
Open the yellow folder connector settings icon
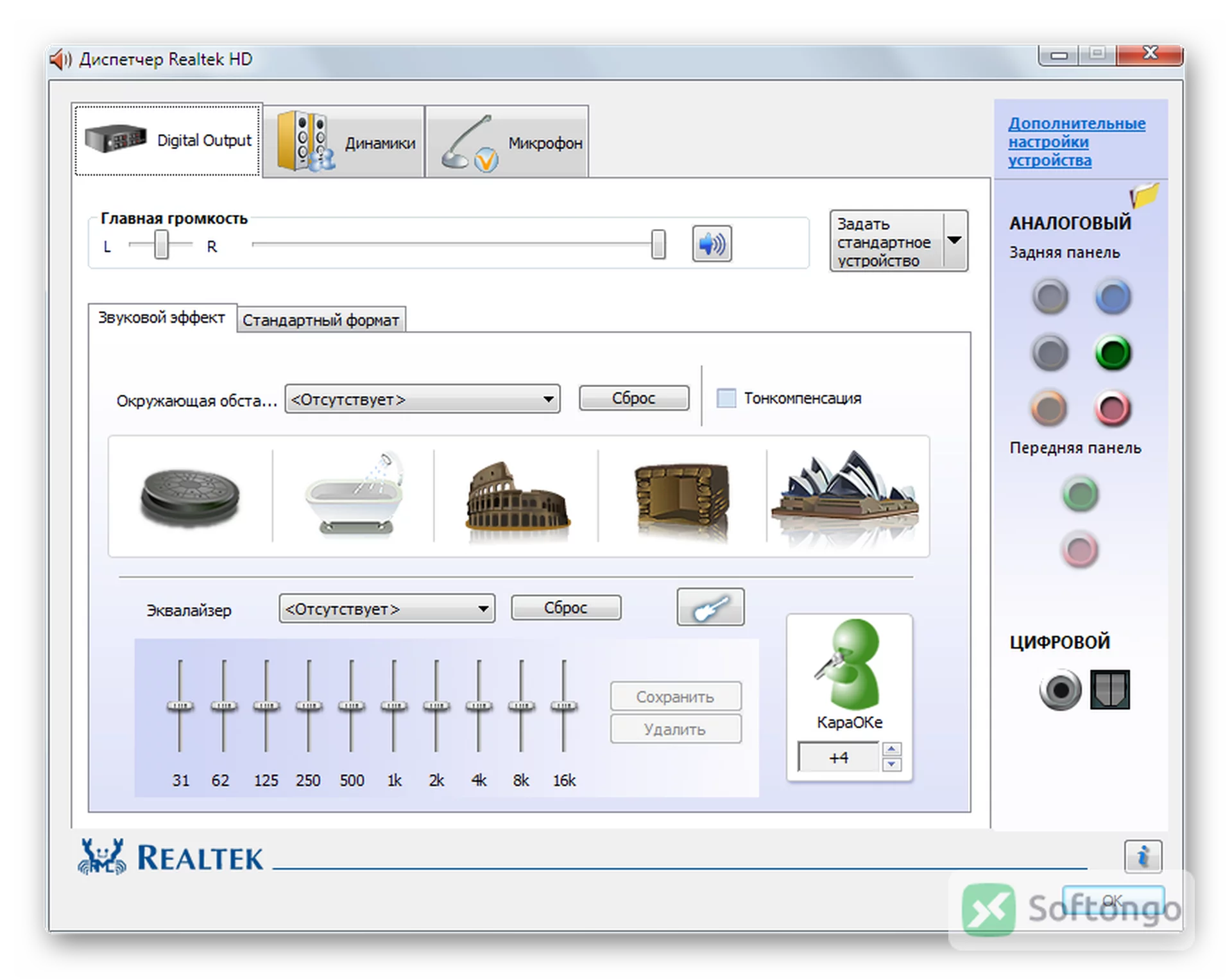[x=1144, y=195]
